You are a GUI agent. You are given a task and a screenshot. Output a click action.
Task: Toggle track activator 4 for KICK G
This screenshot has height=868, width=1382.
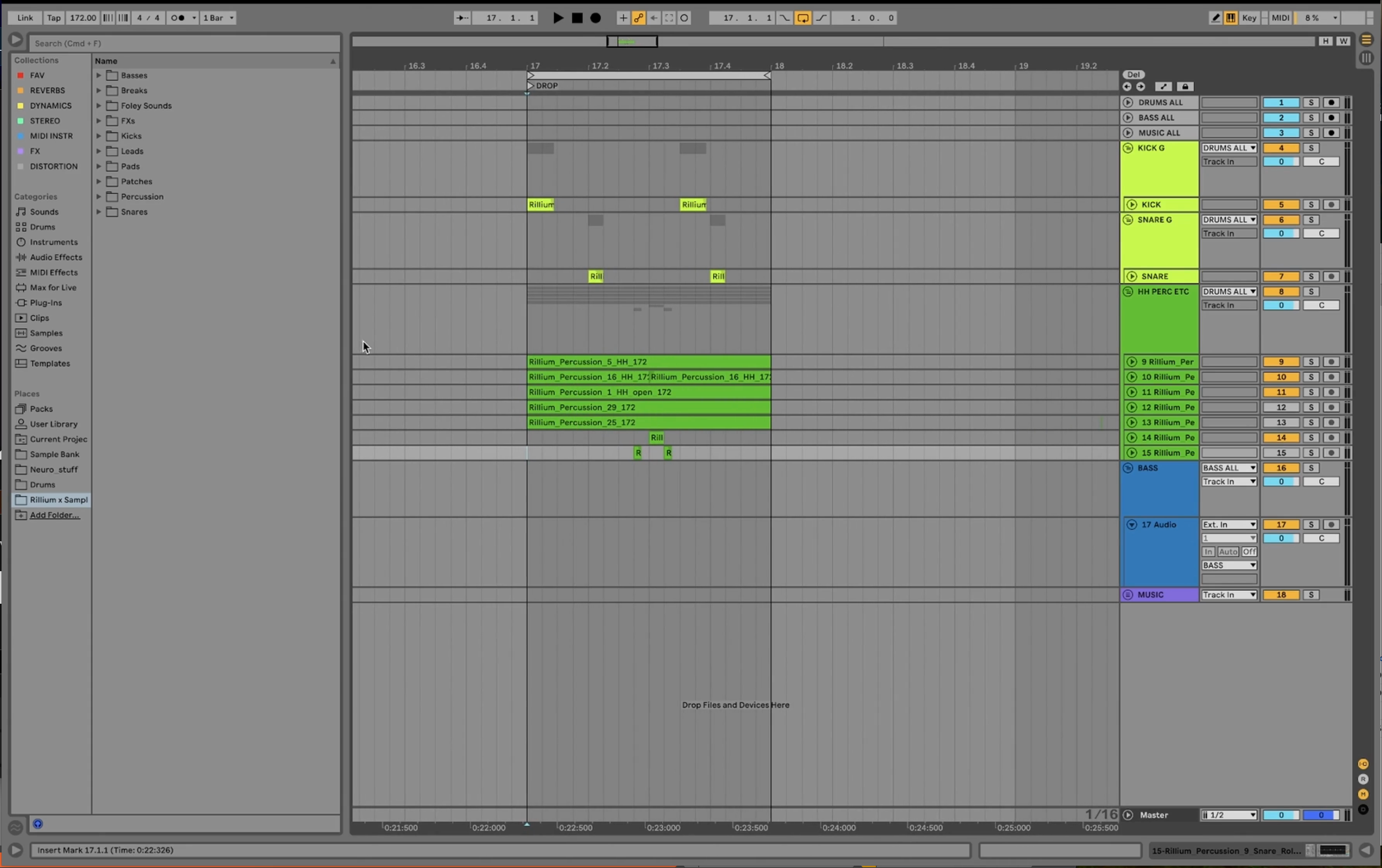tap(1280, 148)
